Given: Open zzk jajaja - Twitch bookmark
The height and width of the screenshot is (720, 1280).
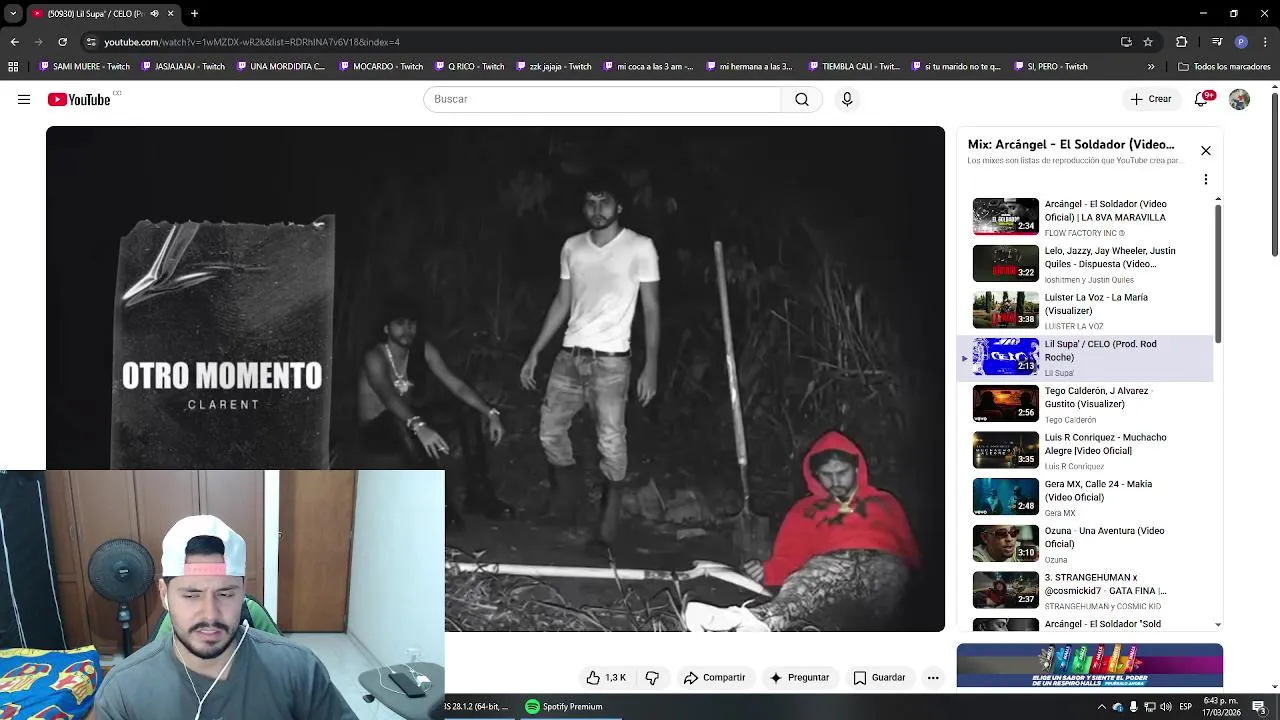Looking at the screenshot, I should coord(554,67).
